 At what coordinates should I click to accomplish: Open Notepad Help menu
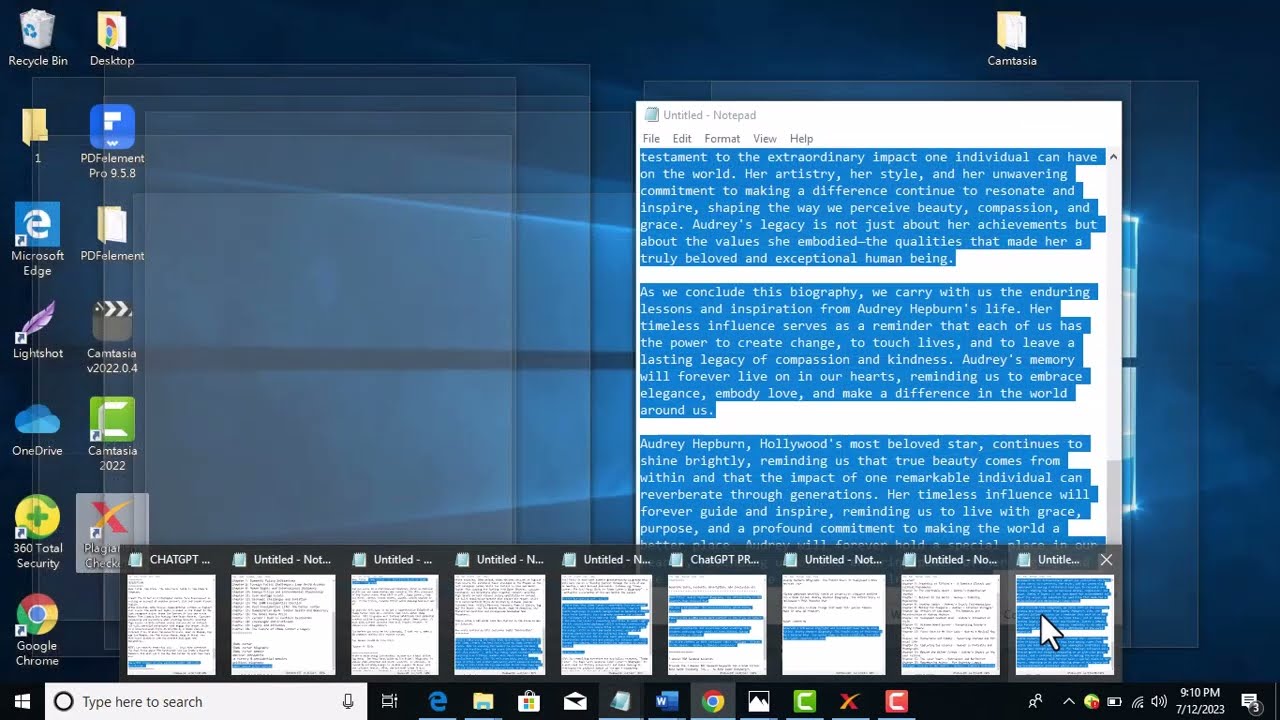(x=801, y=139)
